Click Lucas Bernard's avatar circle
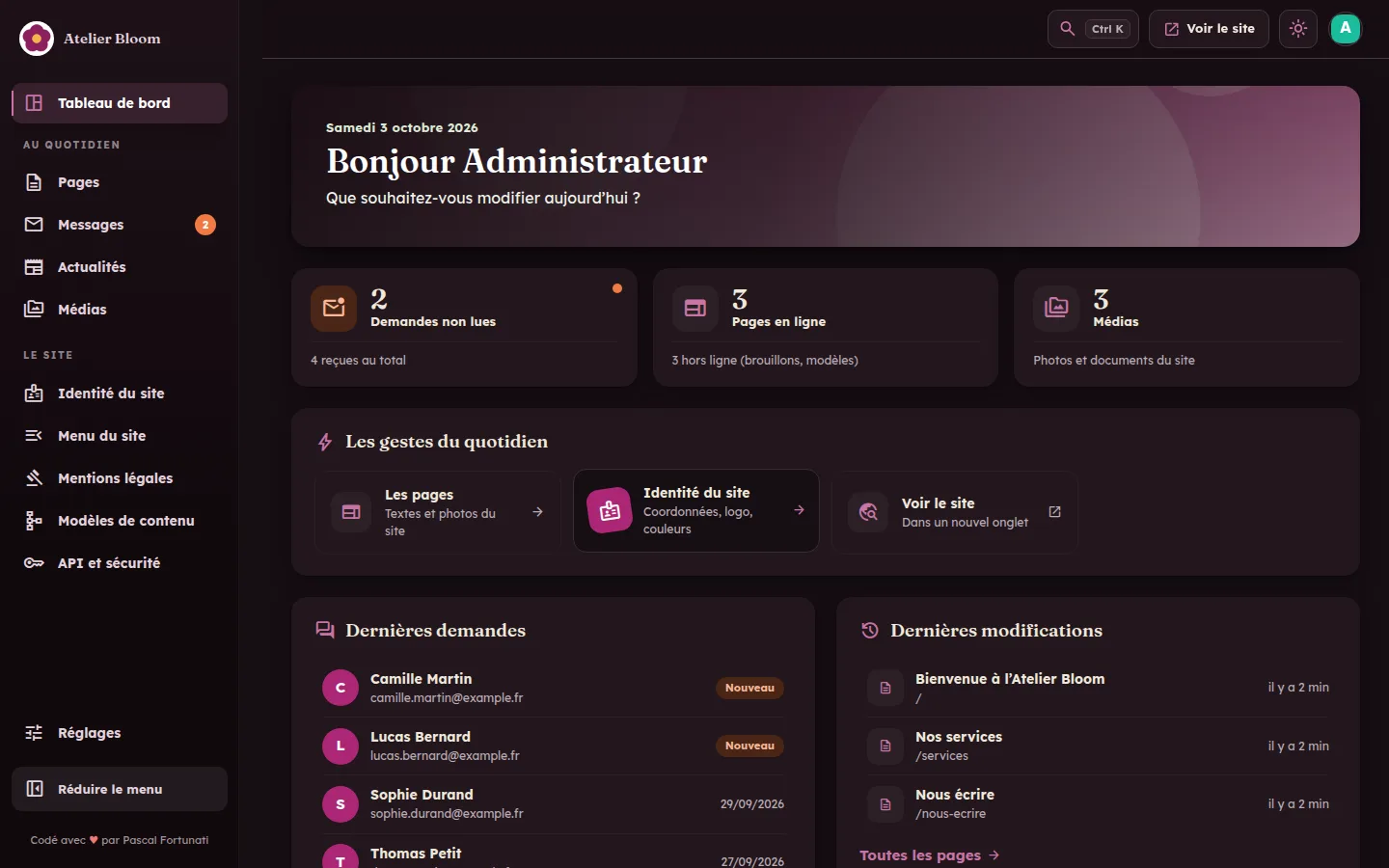1389x868 pixels. [x=340, y=746]
